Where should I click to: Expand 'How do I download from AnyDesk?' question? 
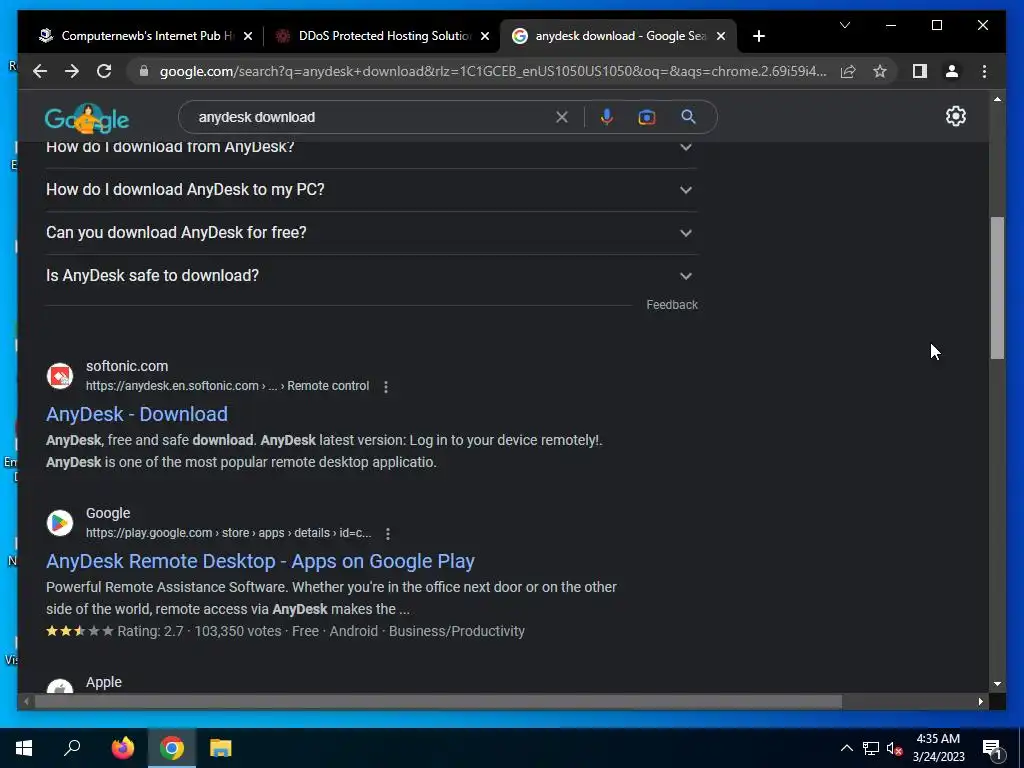pyautogui.click(x=371, y=149)
